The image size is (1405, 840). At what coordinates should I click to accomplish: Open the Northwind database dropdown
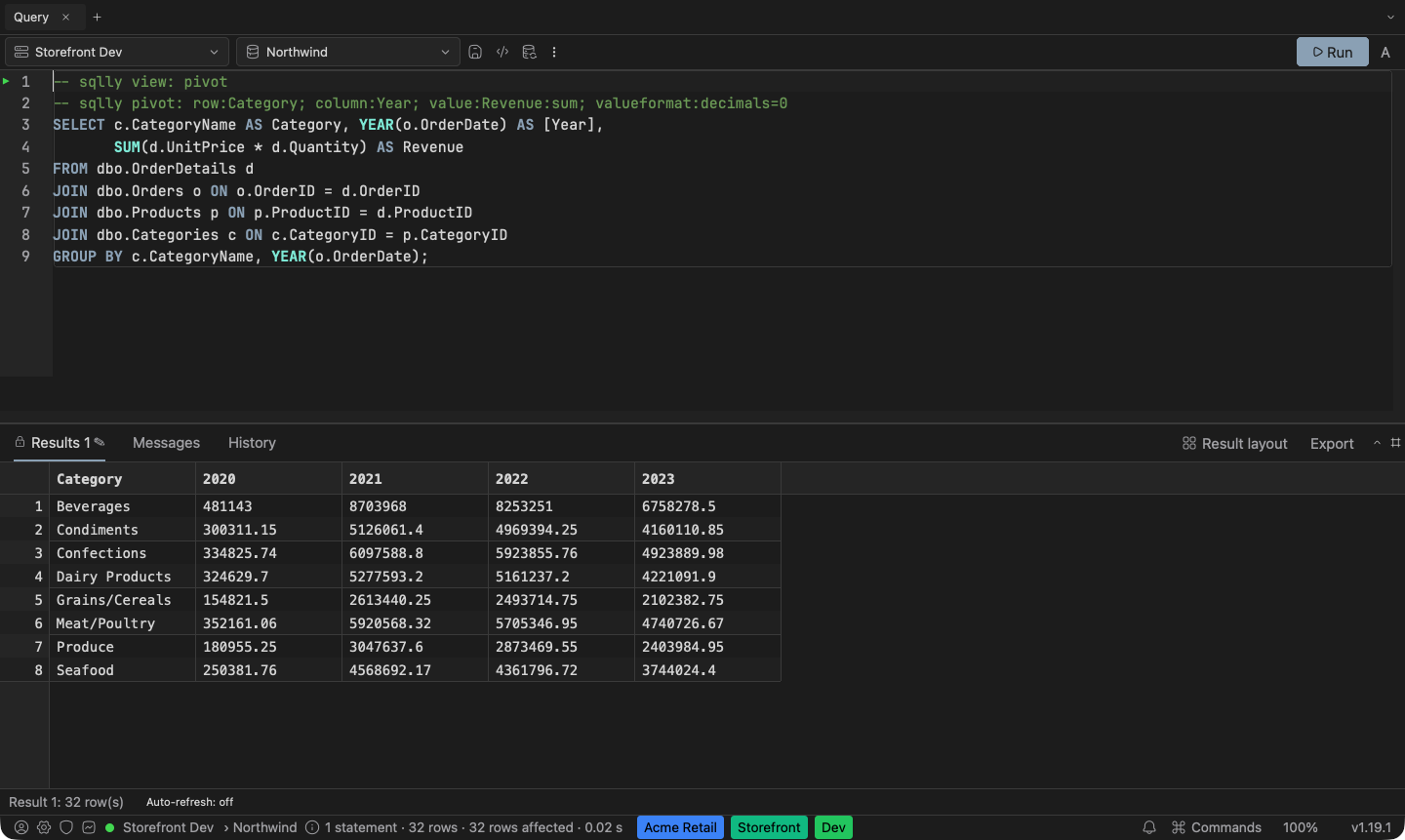tap(348, 52)
